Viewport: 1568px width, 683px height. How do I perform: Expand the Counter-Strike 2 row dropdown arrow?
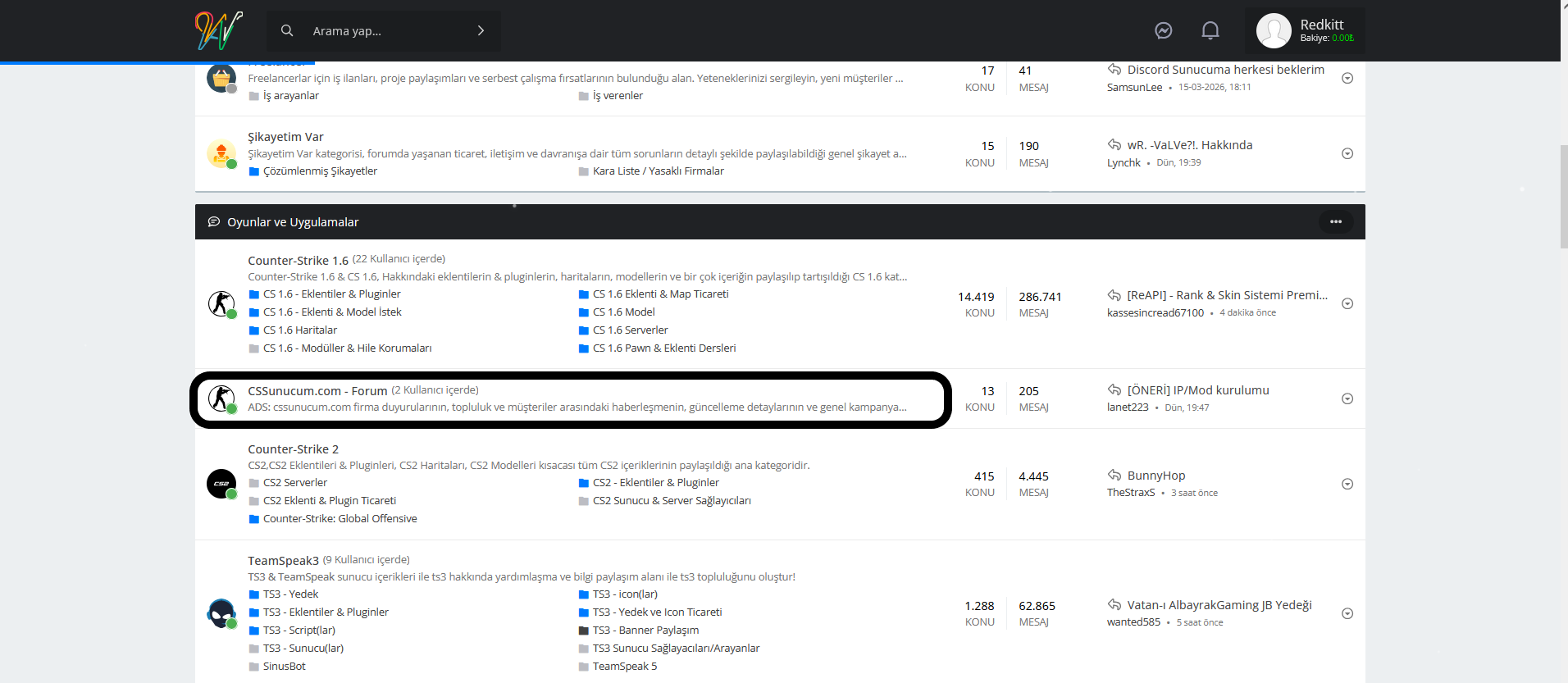(x=1347, y=484)
